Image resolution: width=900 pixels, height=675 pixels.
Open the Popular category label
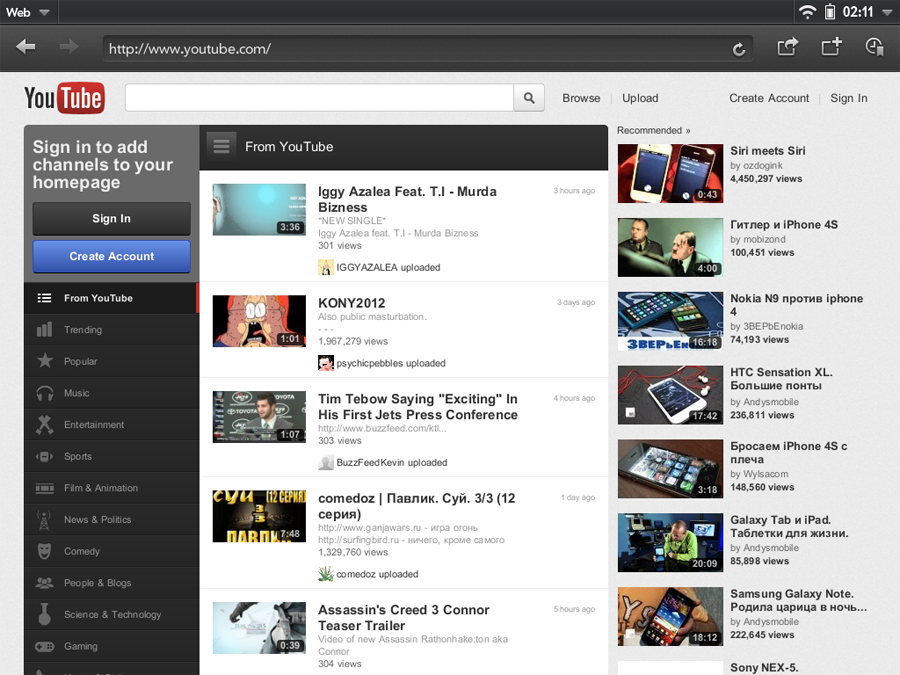pos(80,362)
